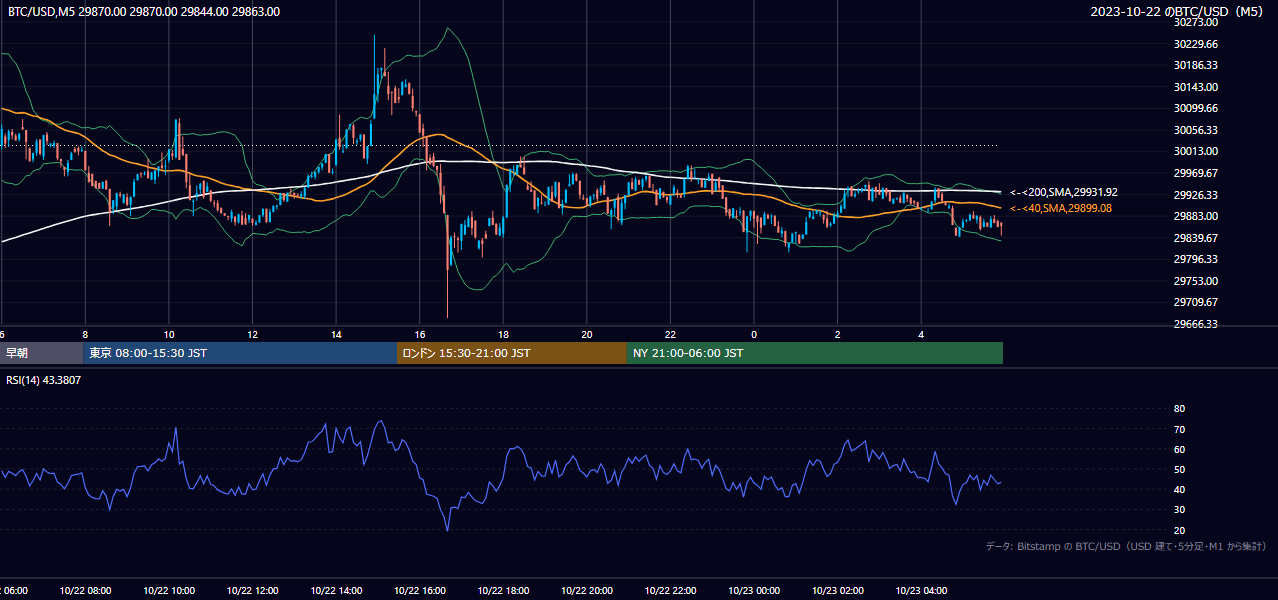Click hour label 18 under price chart
The width and height of the screenshot is (1278, 600).
(x=503, y=334)
